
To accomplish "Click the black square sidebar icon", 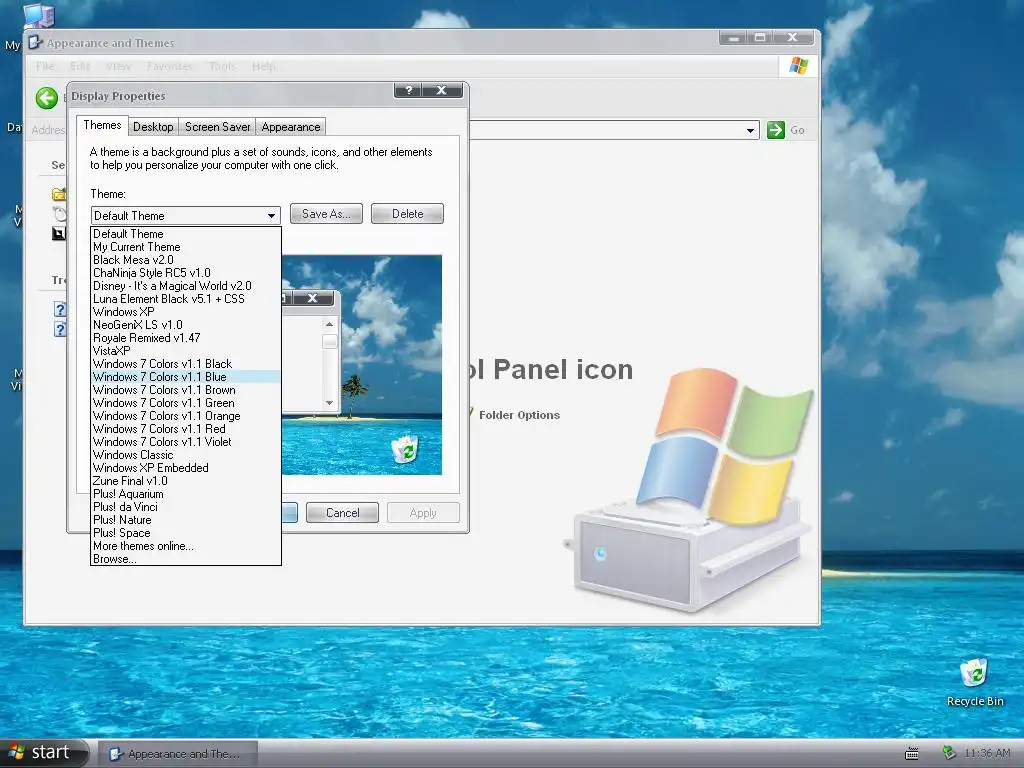I will [59, 233].
